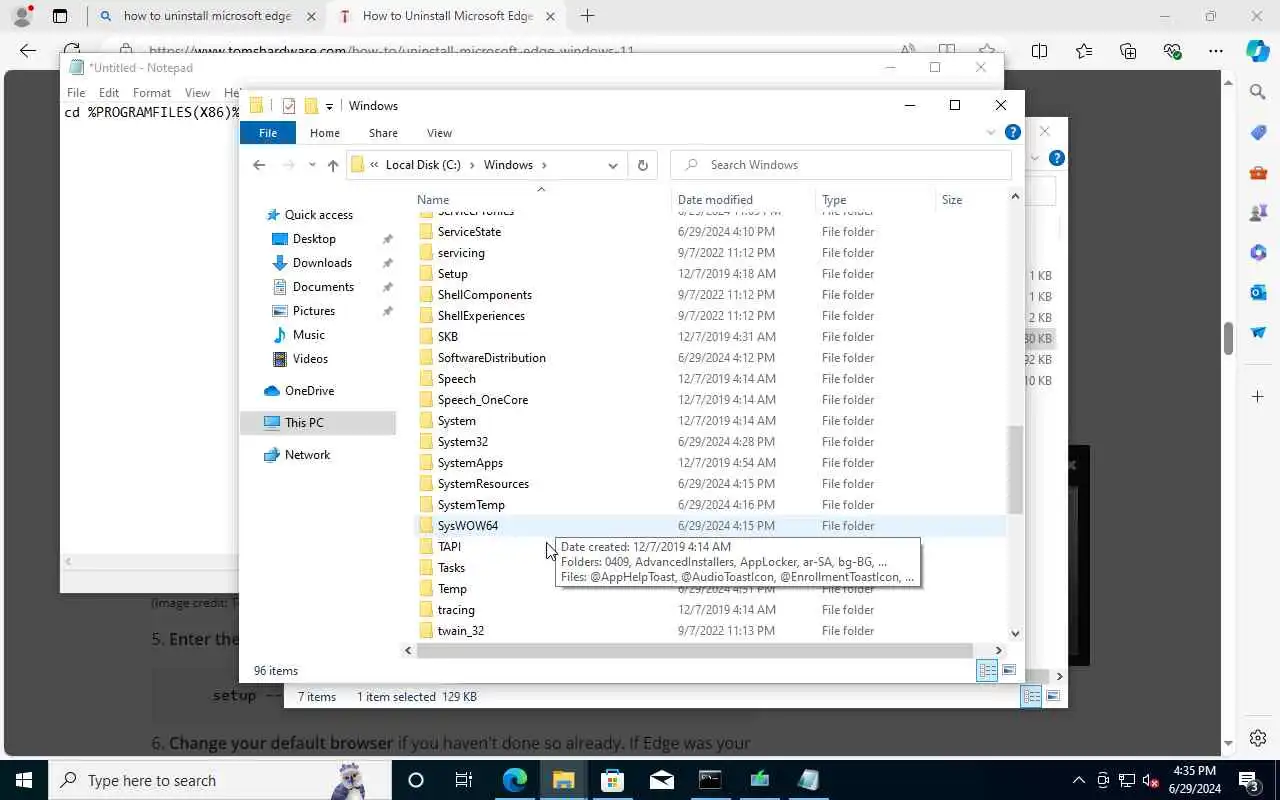Expand the recent locations dropdown arrow
This screenshot has height=800, width=1280.
[312, 165]
